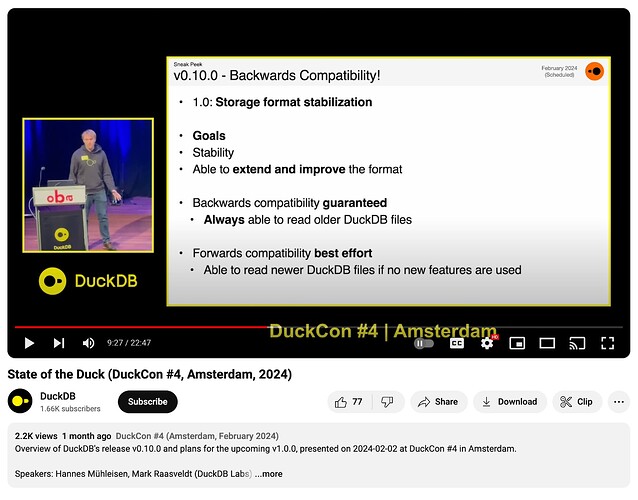Cast video to a TV
The height and width of the screenshot is (500, 638).
pyautogui.click(x=577, y=343)
